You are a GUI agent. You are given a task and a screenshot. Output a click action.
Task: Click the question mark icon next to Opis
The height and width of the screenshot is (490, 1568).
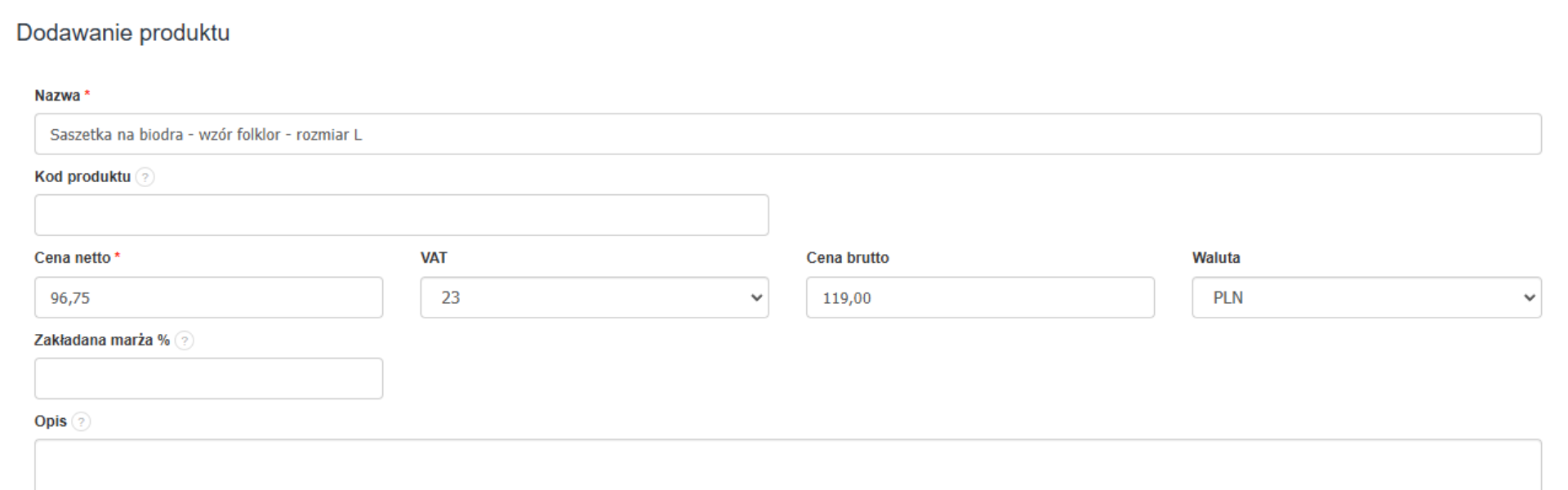click(x=81, y=421)
